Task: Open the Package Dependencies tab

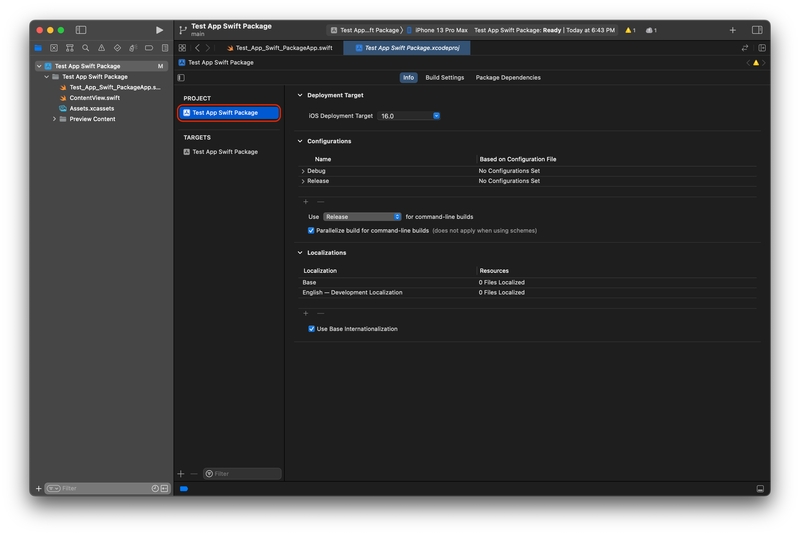Action: click(x=508, y=77)
